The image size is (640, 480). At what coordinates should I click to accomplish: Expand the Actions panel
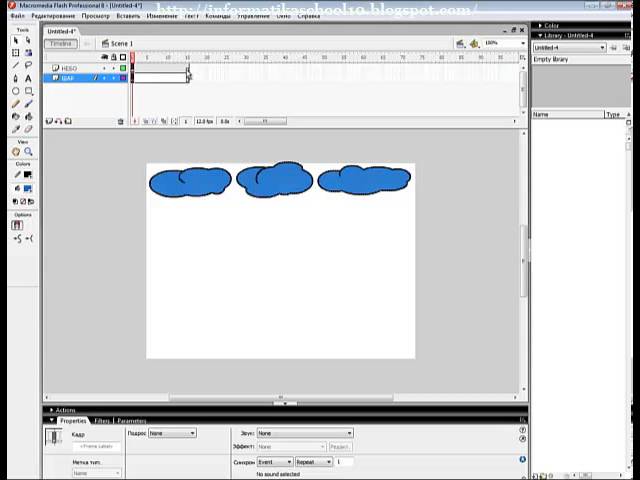51,410
